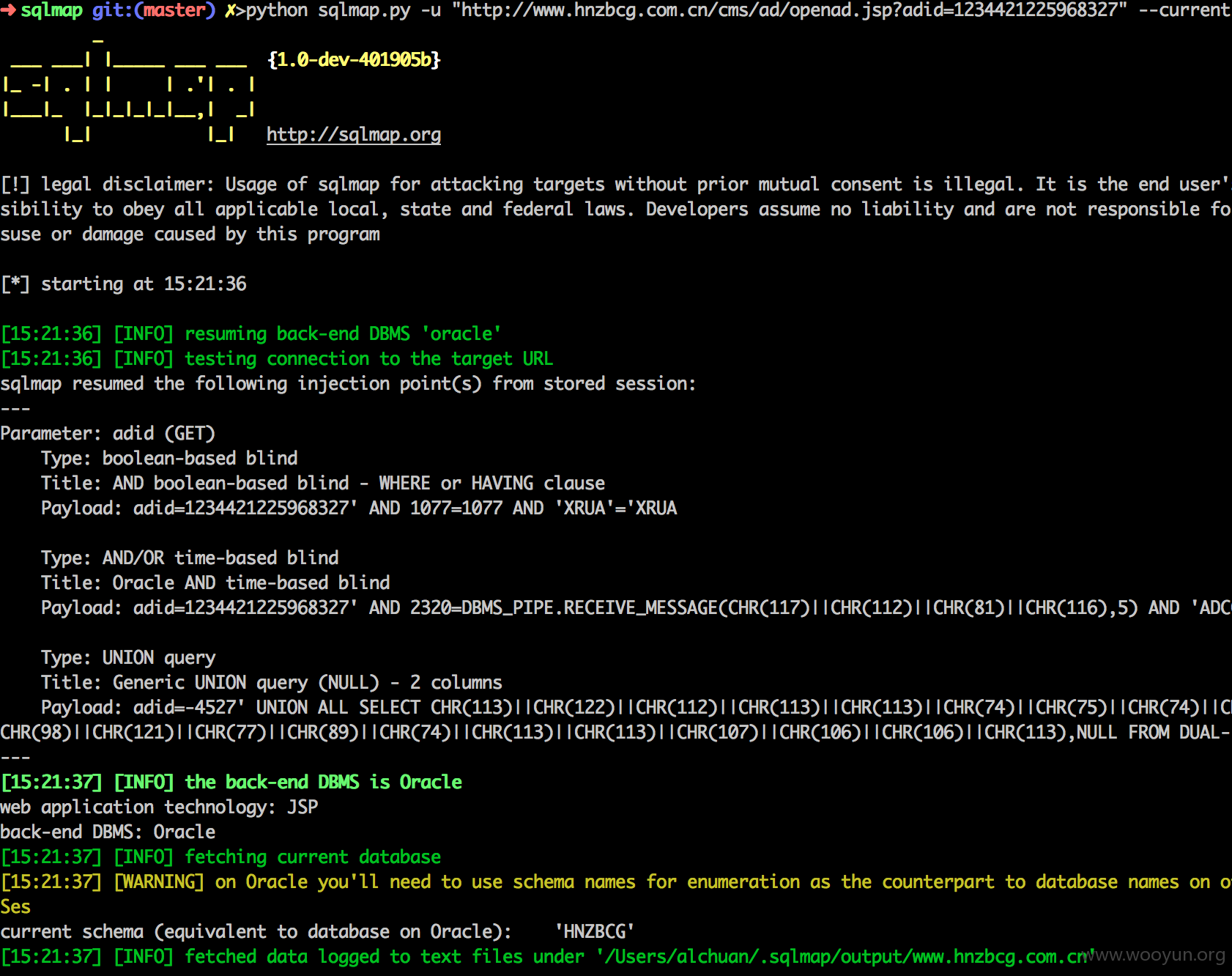Click the DBMS_PIPE.RECEIVE_MESSAGE payload line

coord(637,607)
